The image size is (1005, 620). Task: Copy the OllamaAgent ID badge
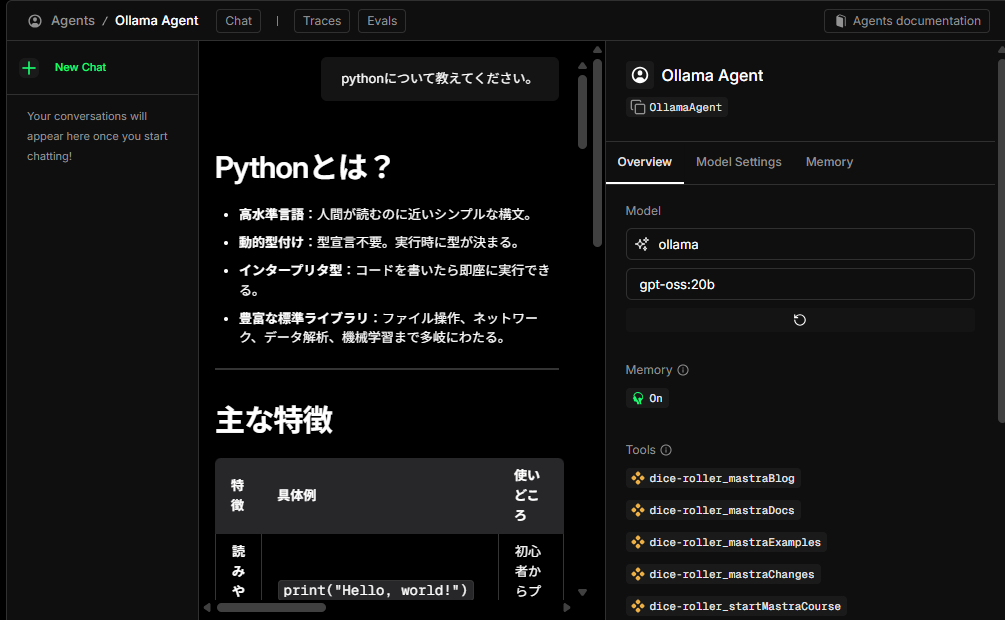pyautogui.click(x=640, y=107)
